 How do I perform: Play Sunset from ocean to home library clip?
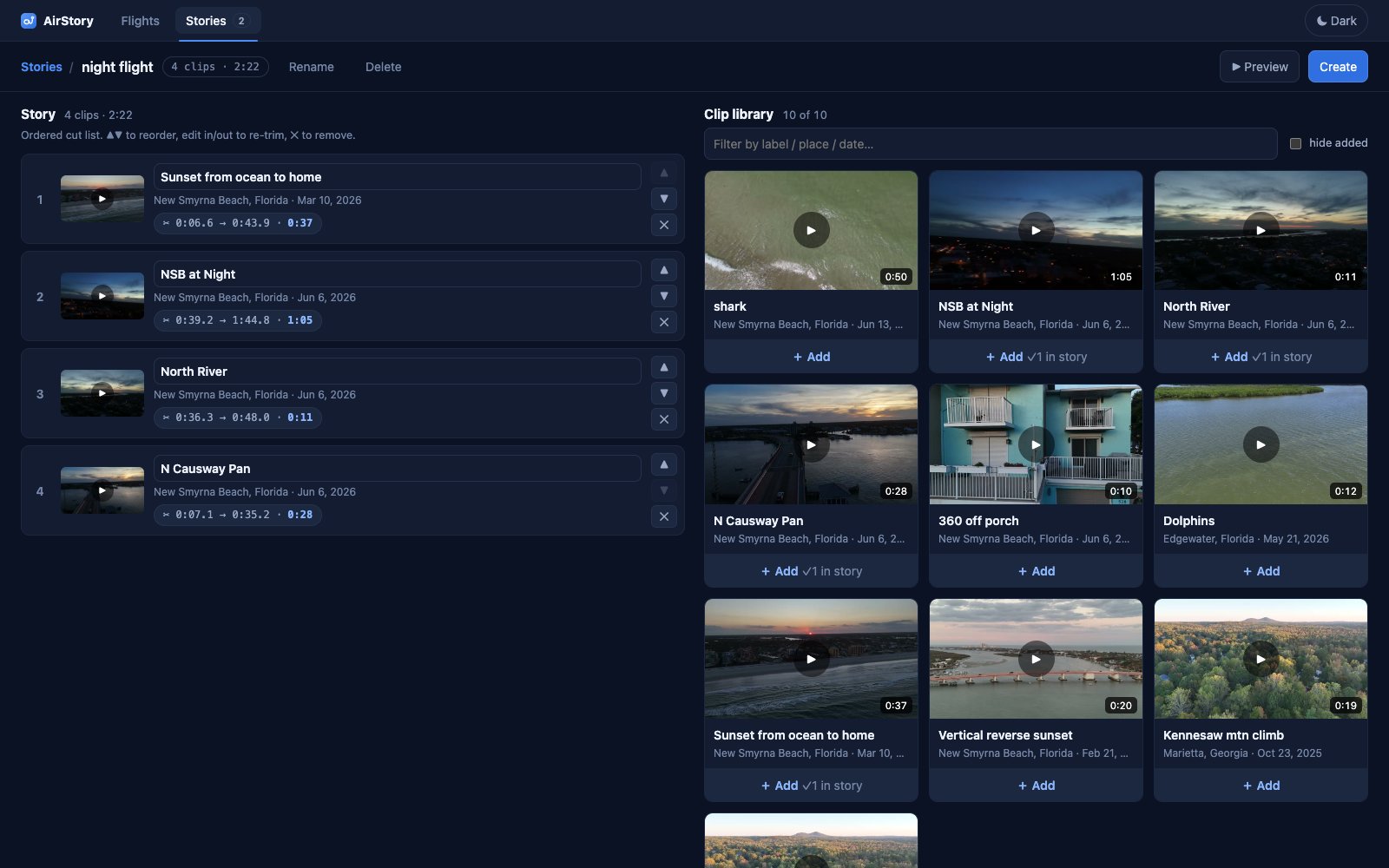(x=811, y=659)
